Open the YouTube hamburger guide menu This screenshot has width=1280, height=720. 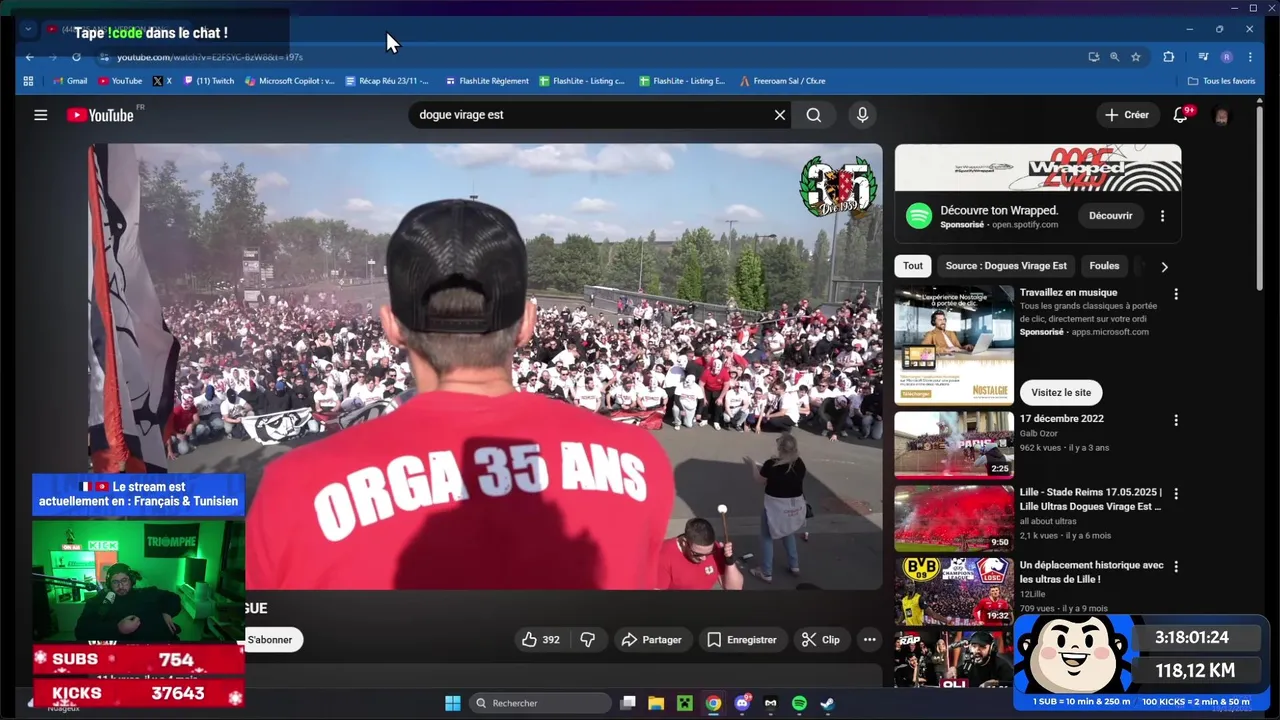(x=41, y=115)
